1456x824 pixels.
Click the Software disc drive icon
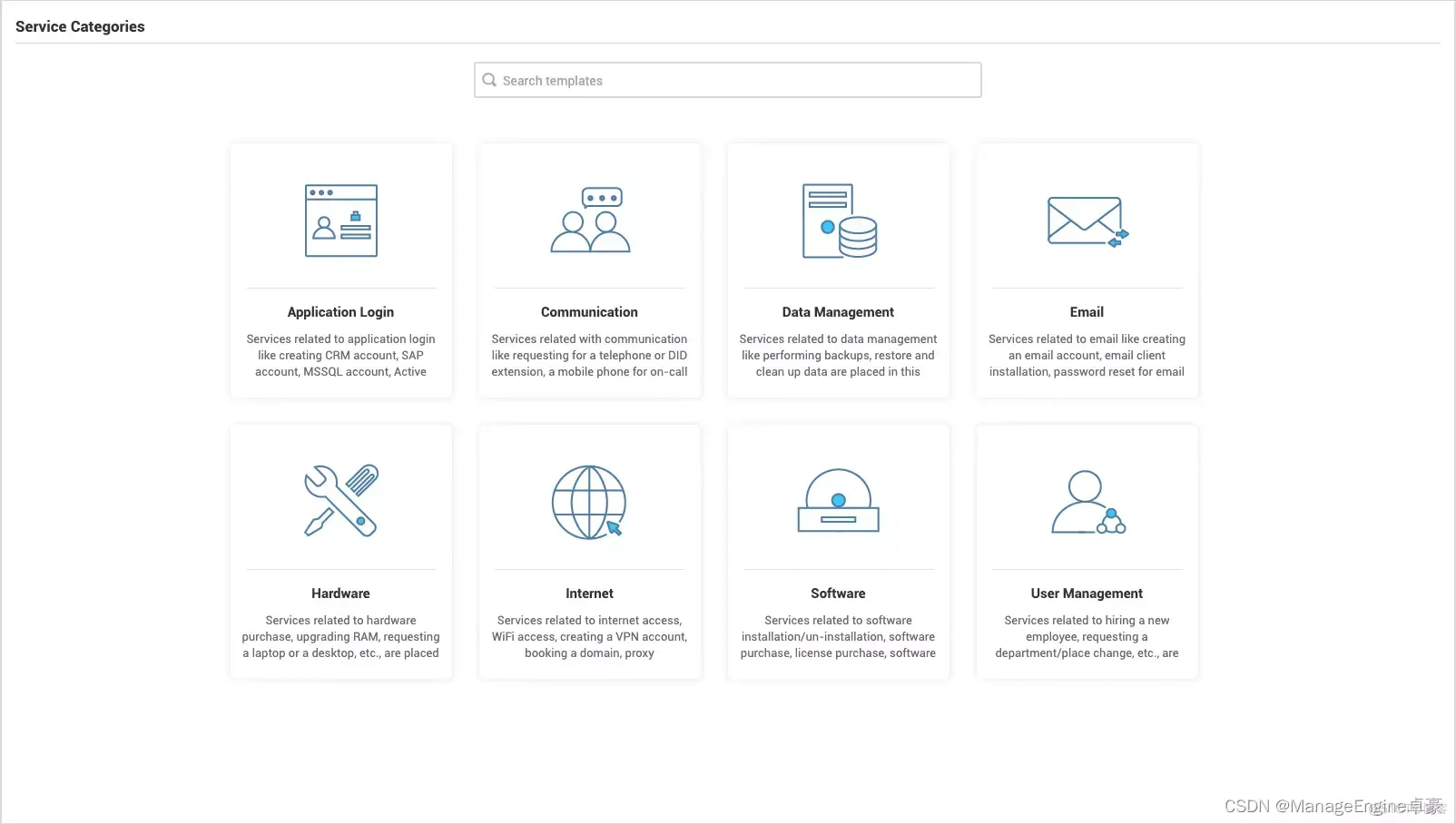click(x=839, y=500)
